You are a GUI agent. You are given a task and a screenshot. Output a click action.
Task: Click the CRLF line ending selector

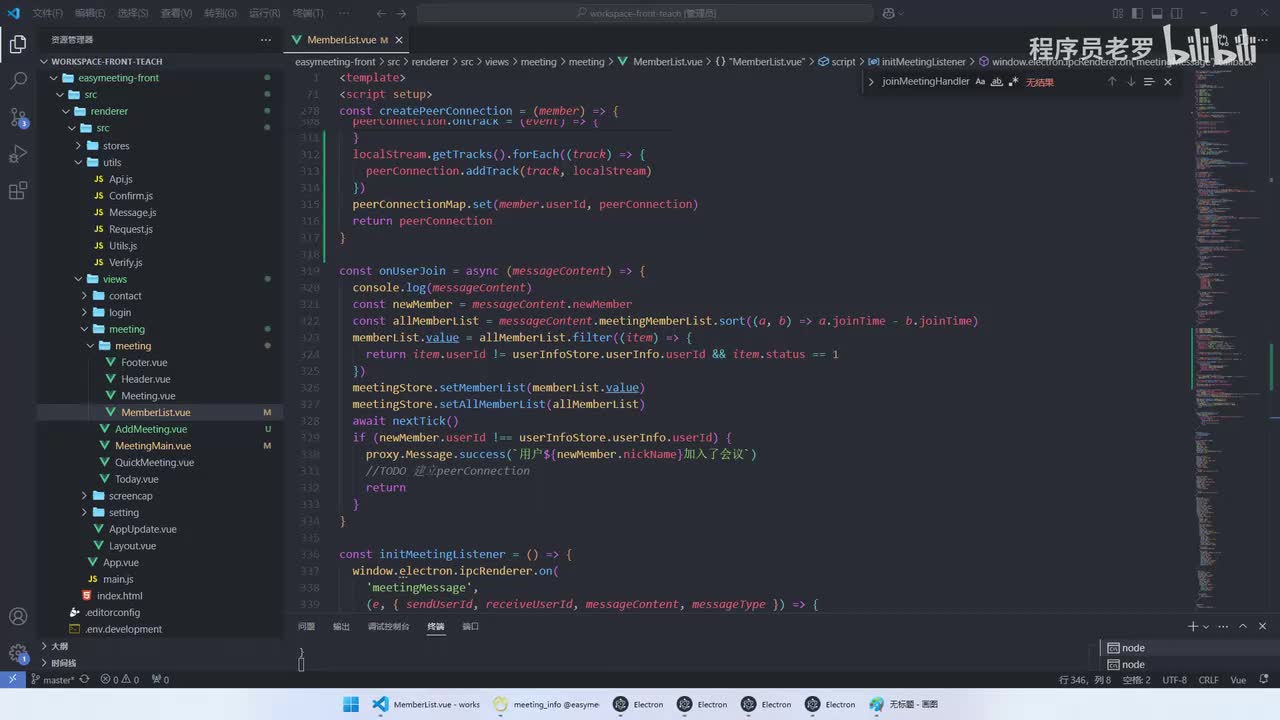click(x=1208, y=680)
